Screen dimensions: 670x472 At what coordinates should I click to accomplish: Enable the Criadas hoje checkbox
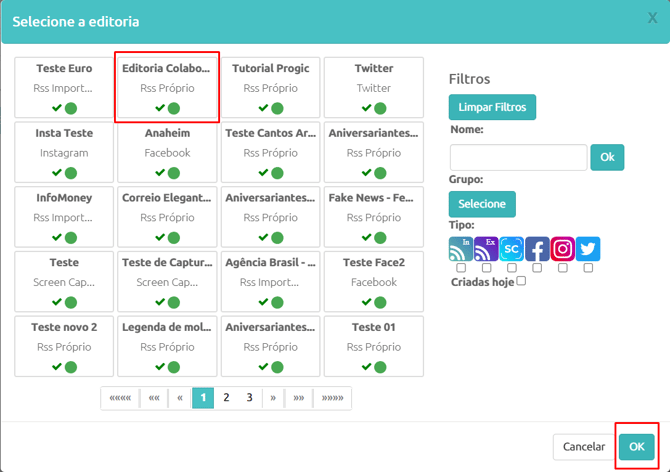point(521,281)
